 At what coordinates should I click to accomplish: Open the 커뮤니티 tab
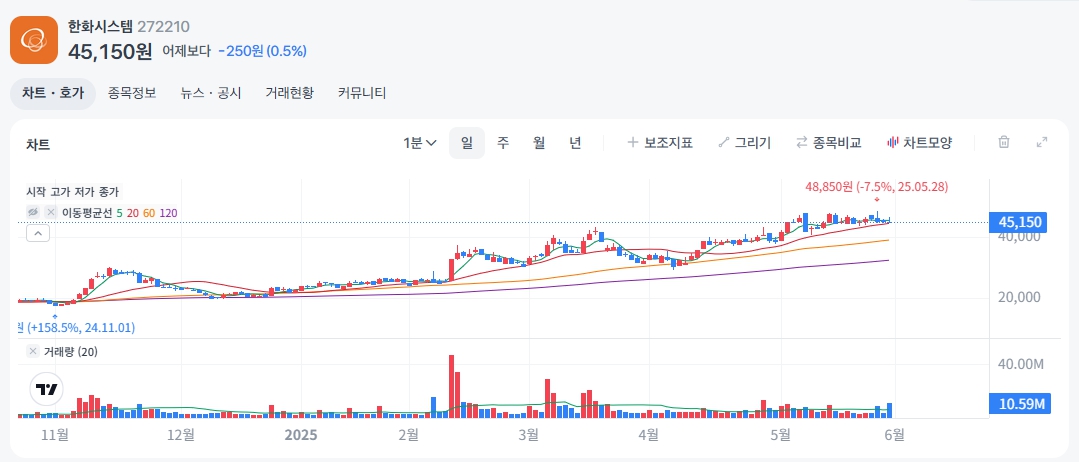tap(362, 94)
